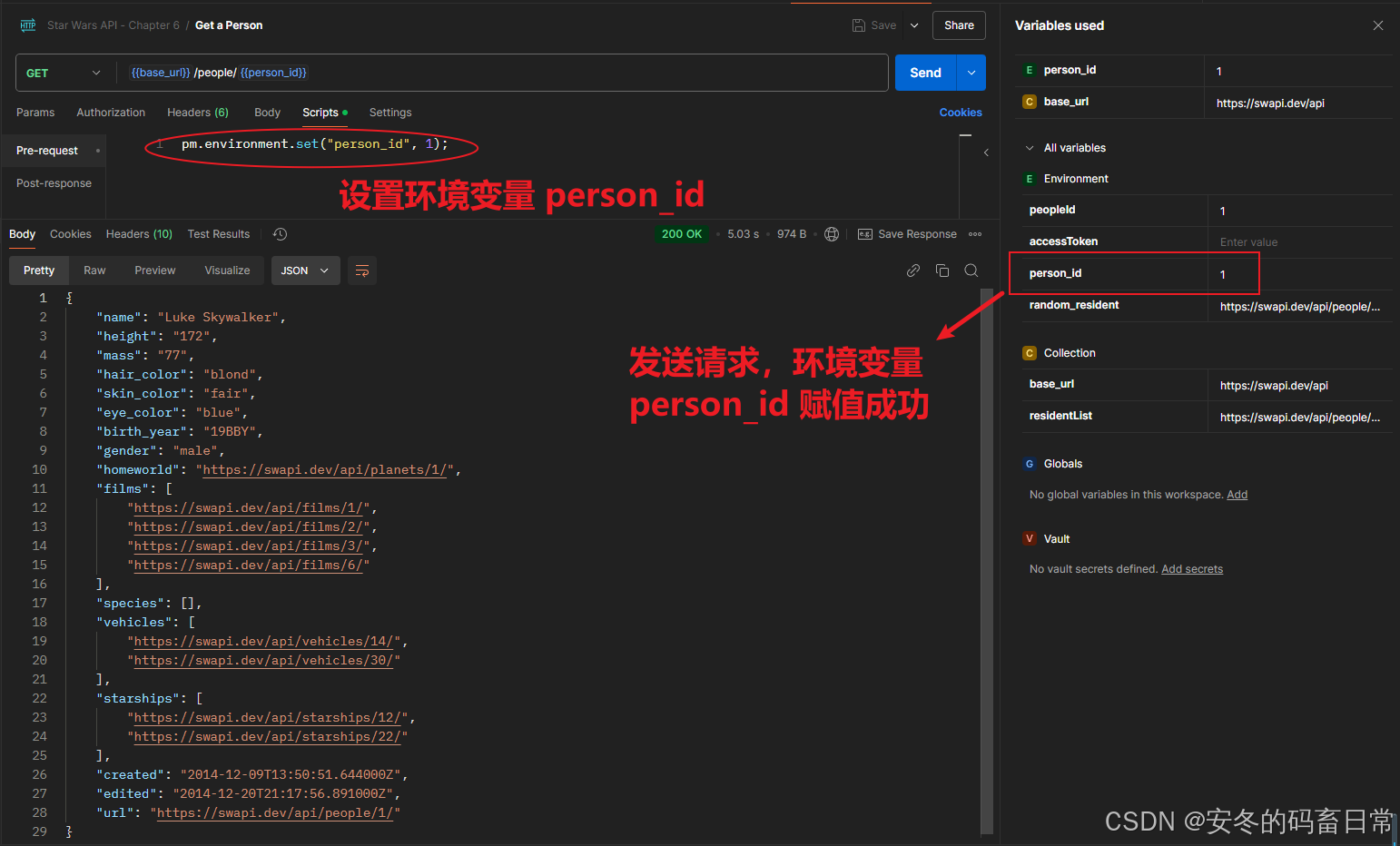Viewport: 1400px width, 846px height.
Task: Select the Post-response script section
Action: tap(54, 183)
